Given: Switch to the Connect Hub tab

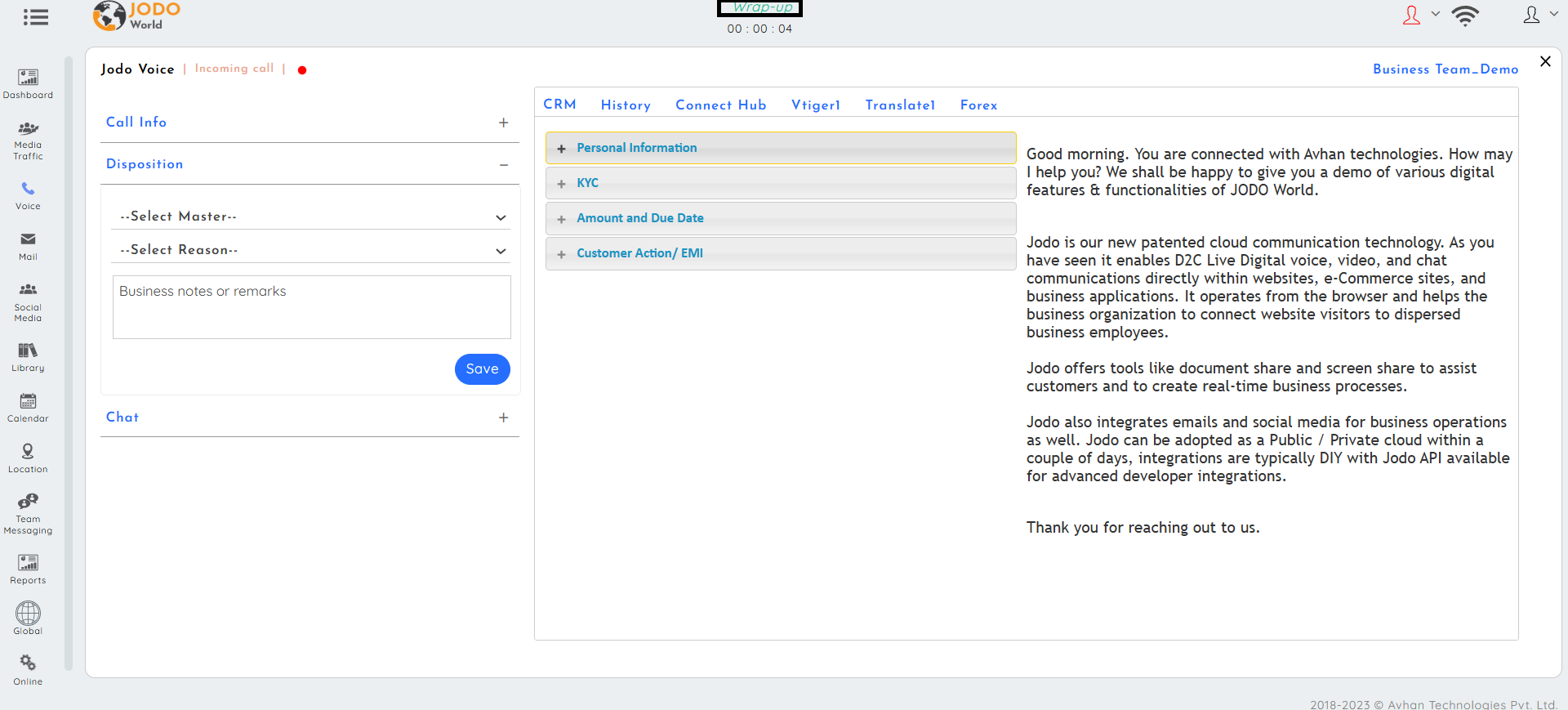Looking at the screenshot, I should pos(721,105).
